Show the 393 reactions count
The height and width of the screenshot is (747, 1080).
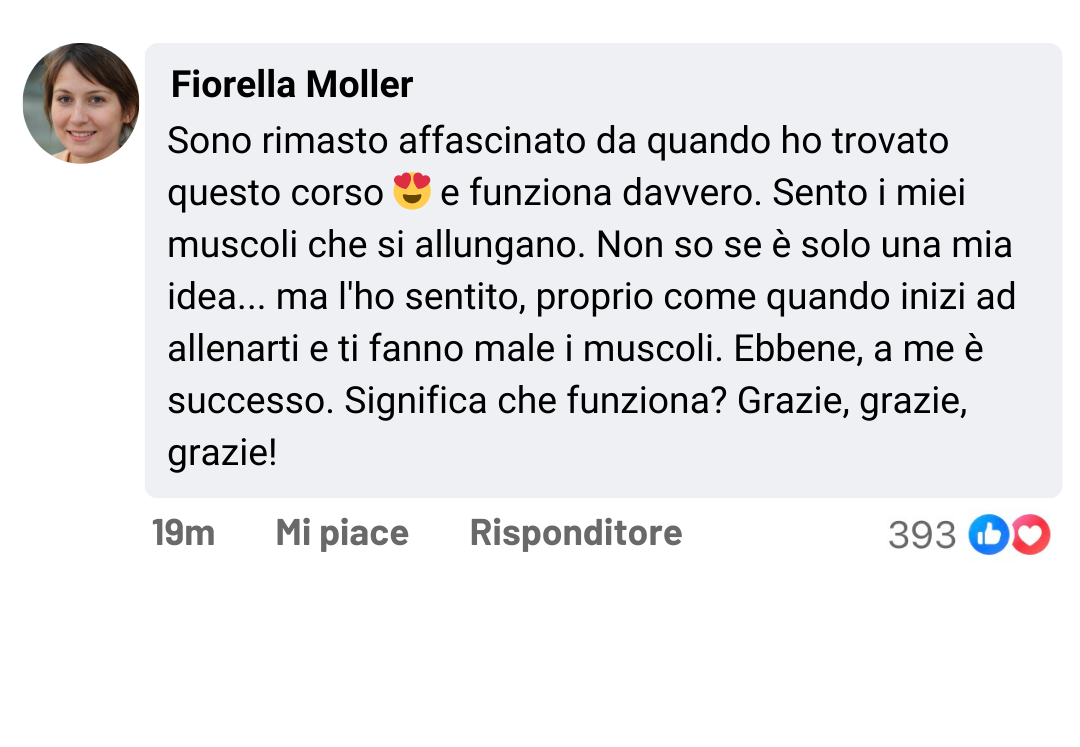point(921,536)
